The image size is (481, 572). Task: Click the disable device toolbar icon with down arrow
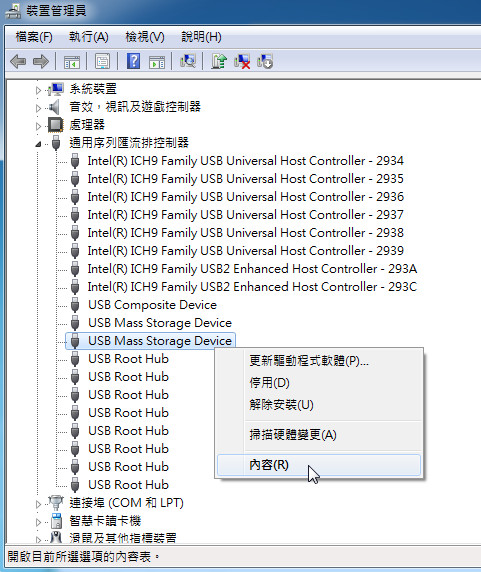pyautogui.click(x=265, y=61)
